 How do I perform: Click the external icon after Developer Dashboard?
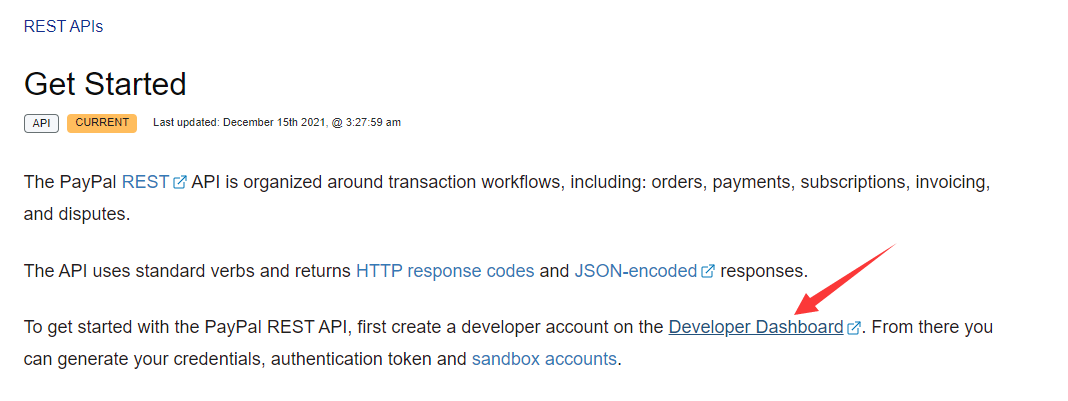pyautogui.click(x=854, y=327)
